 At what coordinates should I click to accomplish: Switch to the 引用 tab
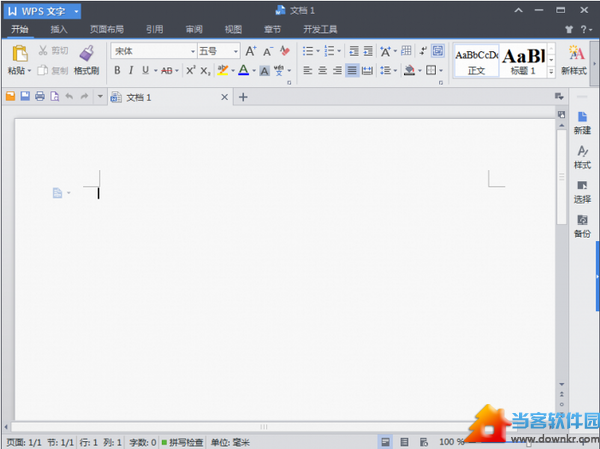155,29
